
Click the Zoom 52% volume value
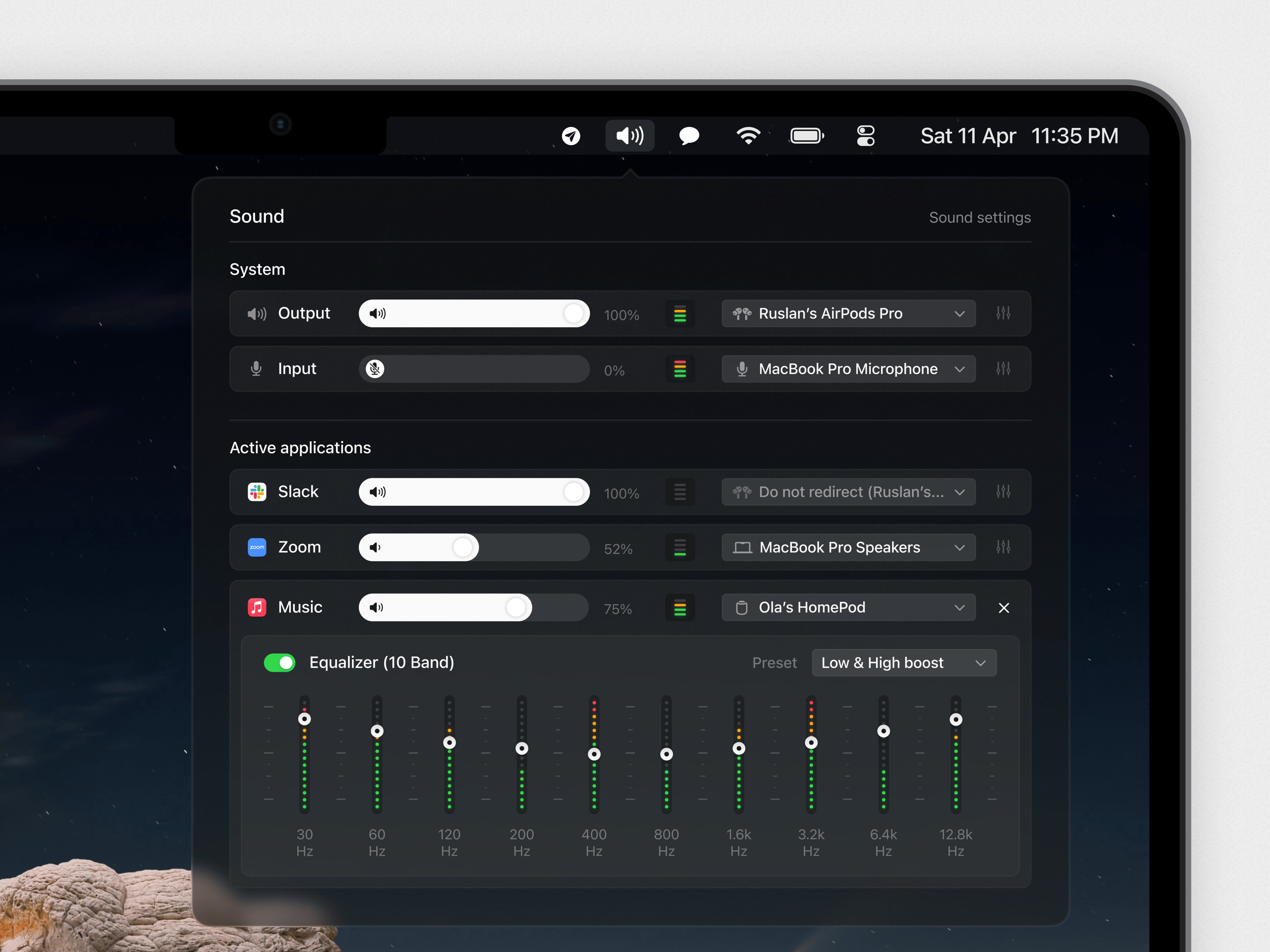pyautogui.click(x=618, y=549)
